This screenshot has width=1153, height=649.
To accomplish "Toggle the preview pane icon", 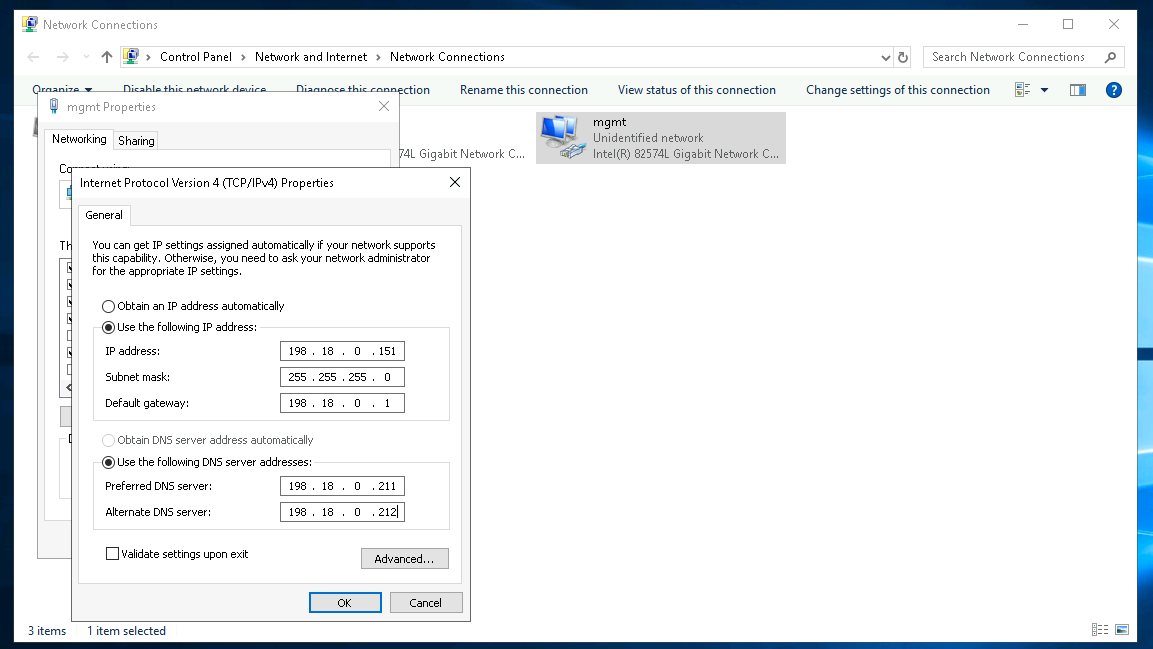I will (1077, 90).
